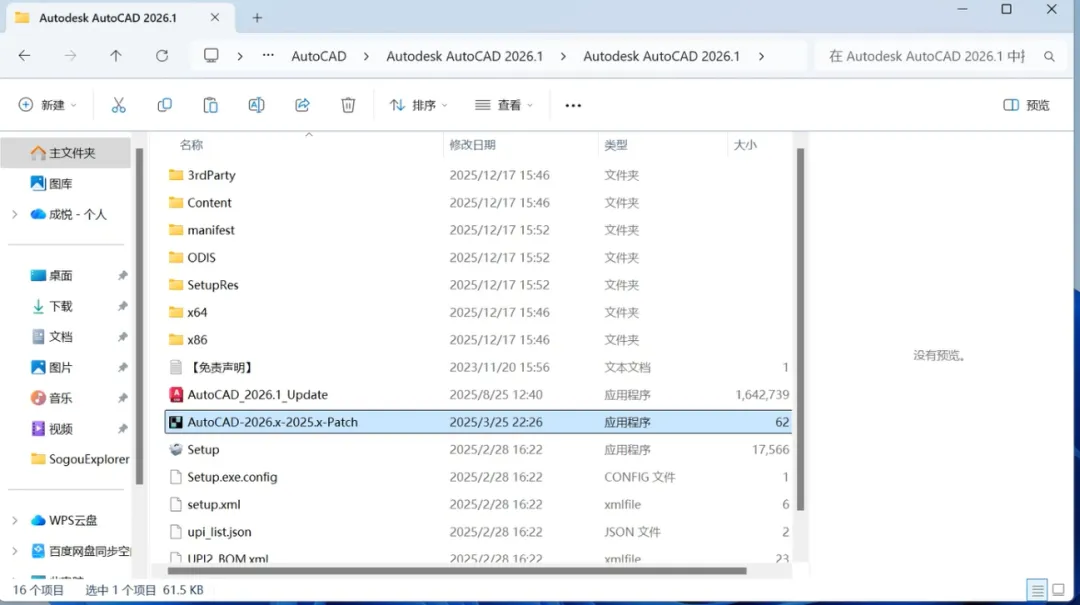
Task: Expand the WPS云盘 tree node
Action: point(14,520)
